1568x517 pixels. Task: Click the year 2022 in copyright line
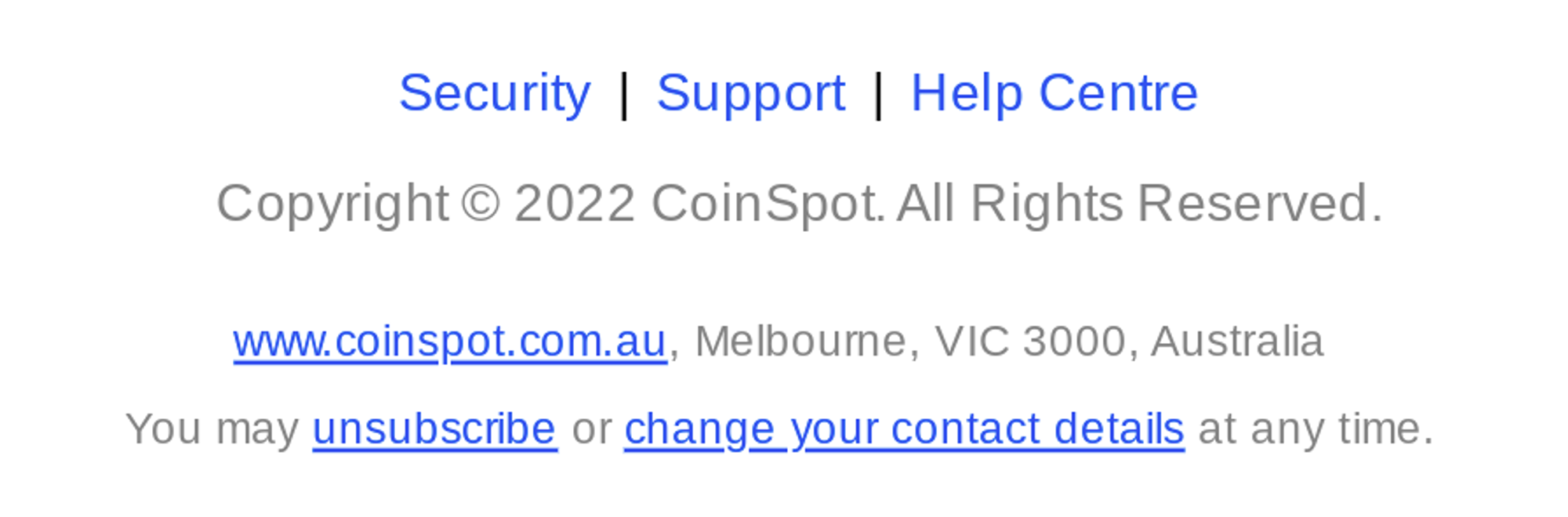574,204
